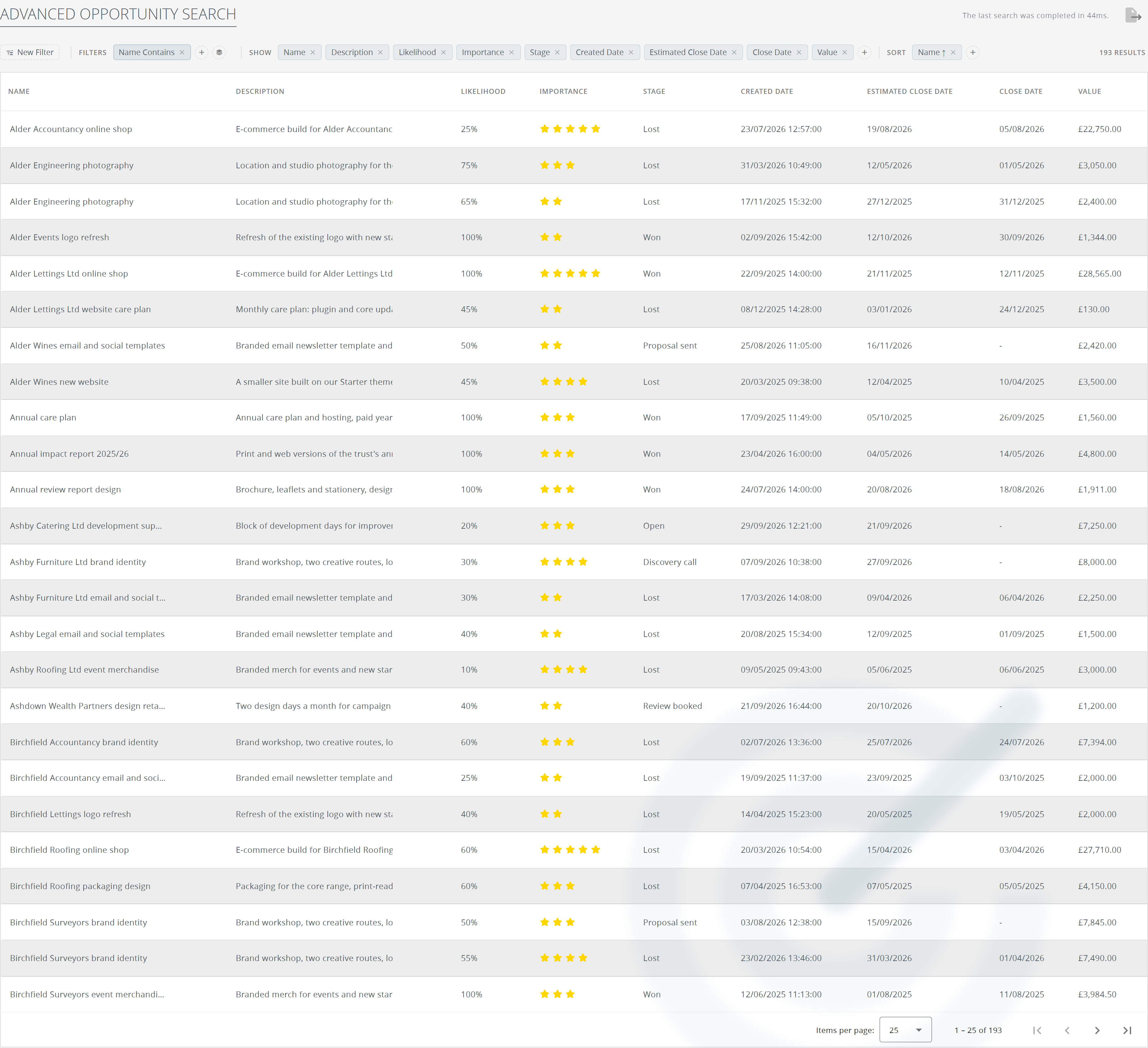Click the £28,565.00 value cell
This screenshot has height=1048, width=1148.
pos(1099,274)
